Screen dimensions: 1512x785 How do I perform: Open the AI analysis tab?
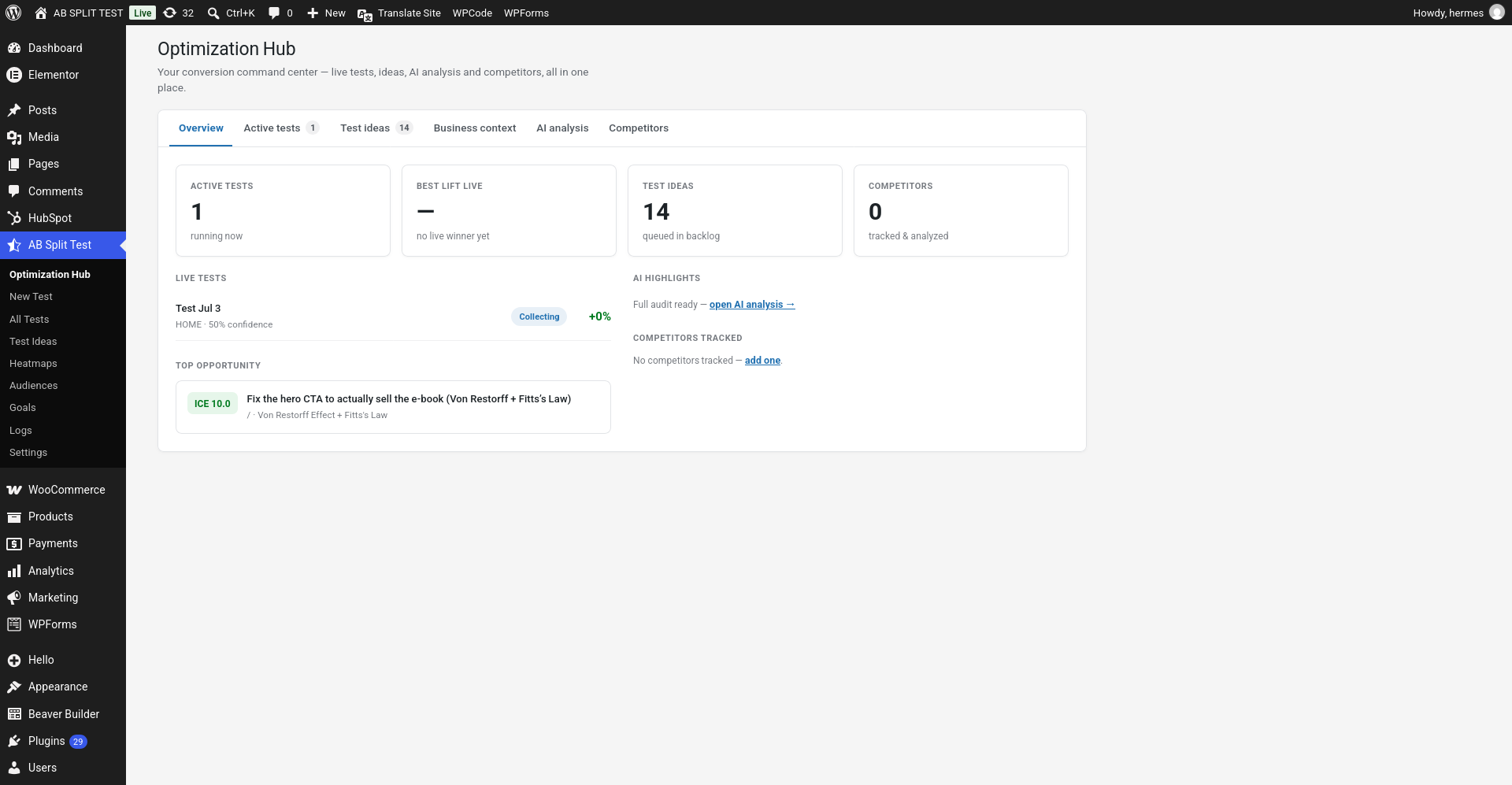click(562, 128)
